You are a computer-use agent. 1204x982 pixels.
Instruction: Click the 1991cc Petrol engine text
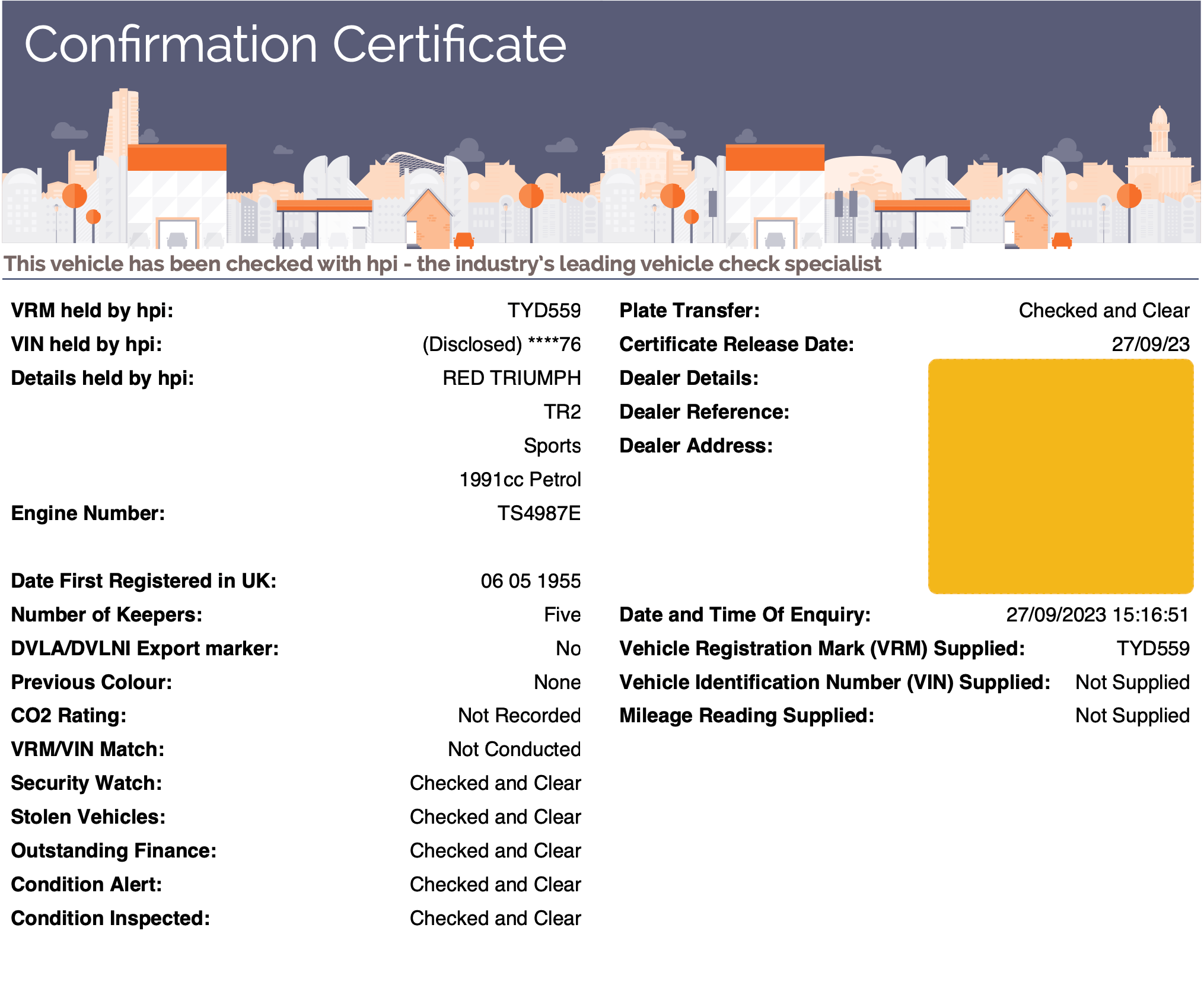520,479
